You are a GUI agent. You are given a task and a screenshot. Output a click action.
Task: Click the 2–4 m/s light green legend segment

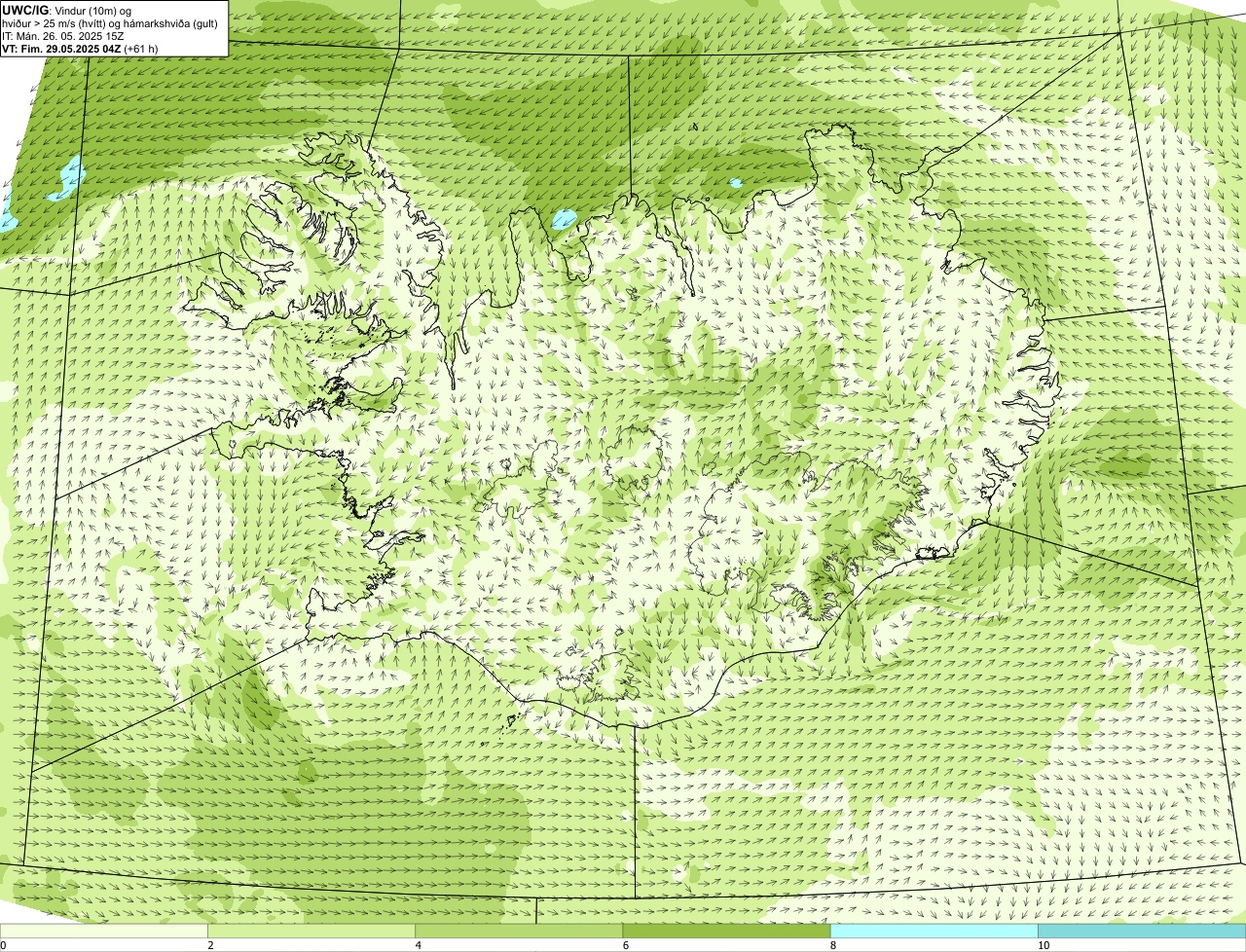[x=311, y=932]
